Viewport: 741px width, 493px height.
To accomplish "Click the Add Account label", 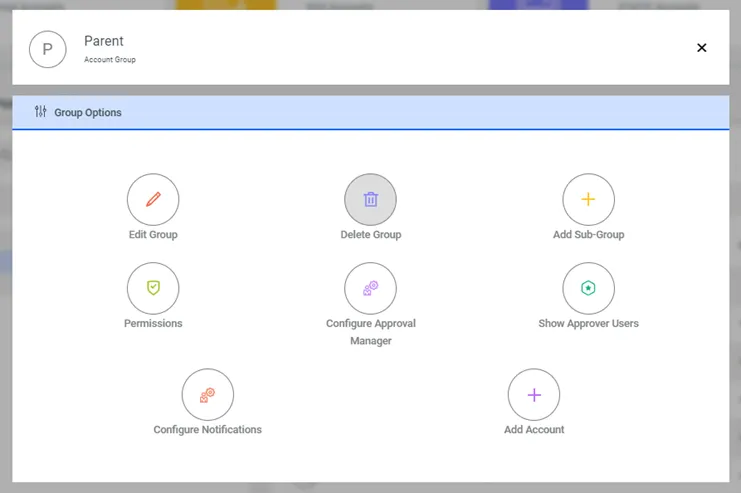I will pyautogui.click(x=534, y=430).
